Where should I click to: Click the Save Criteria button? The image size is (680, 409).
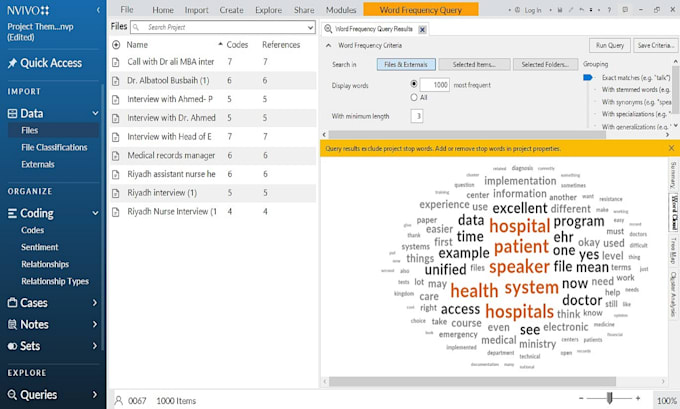tap(656, 45)
